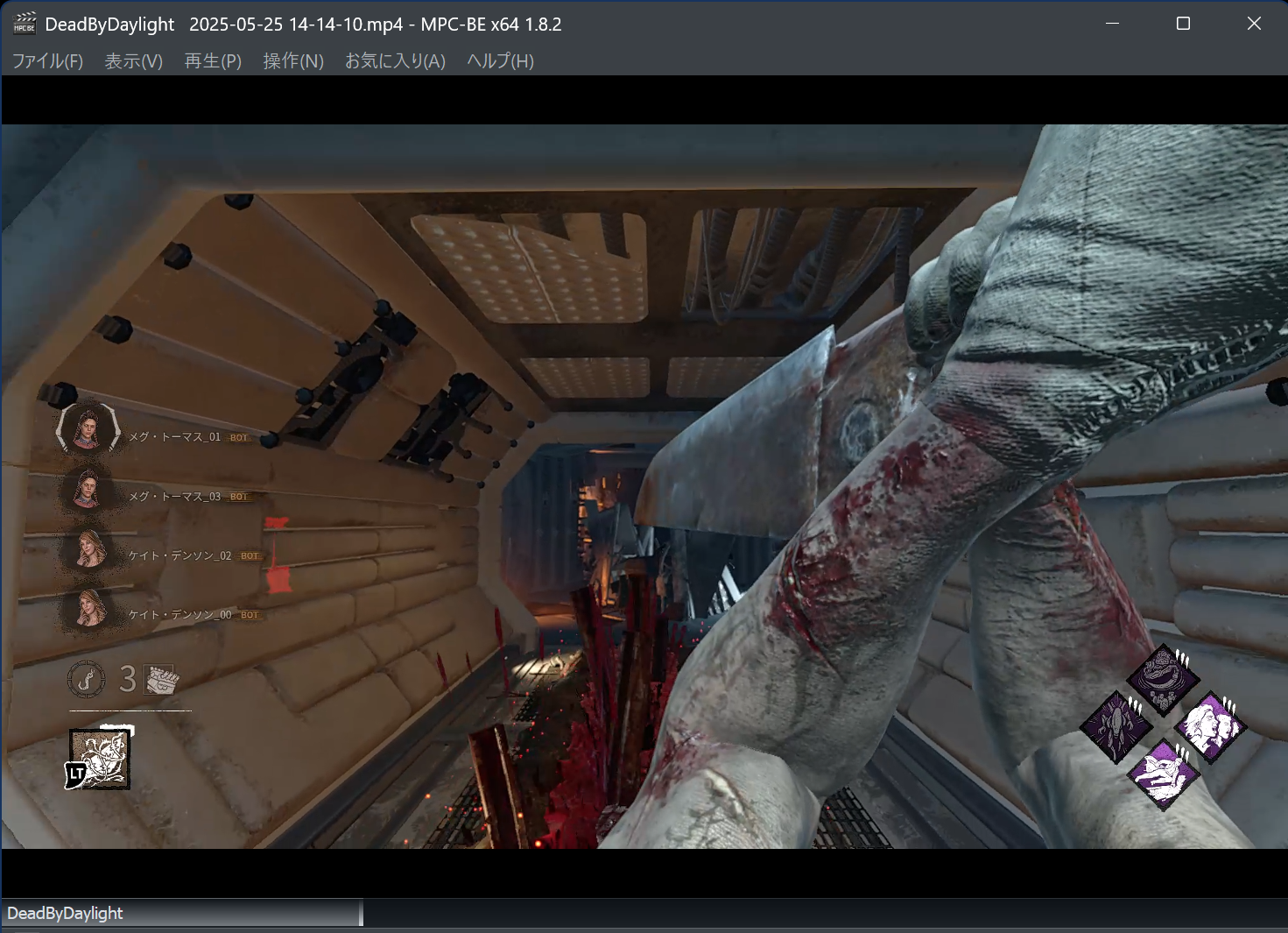This screenshot has height=933, width=1288.
Task: Click the DeadByDaylight status bar text
Action: [x=65, y=913]
